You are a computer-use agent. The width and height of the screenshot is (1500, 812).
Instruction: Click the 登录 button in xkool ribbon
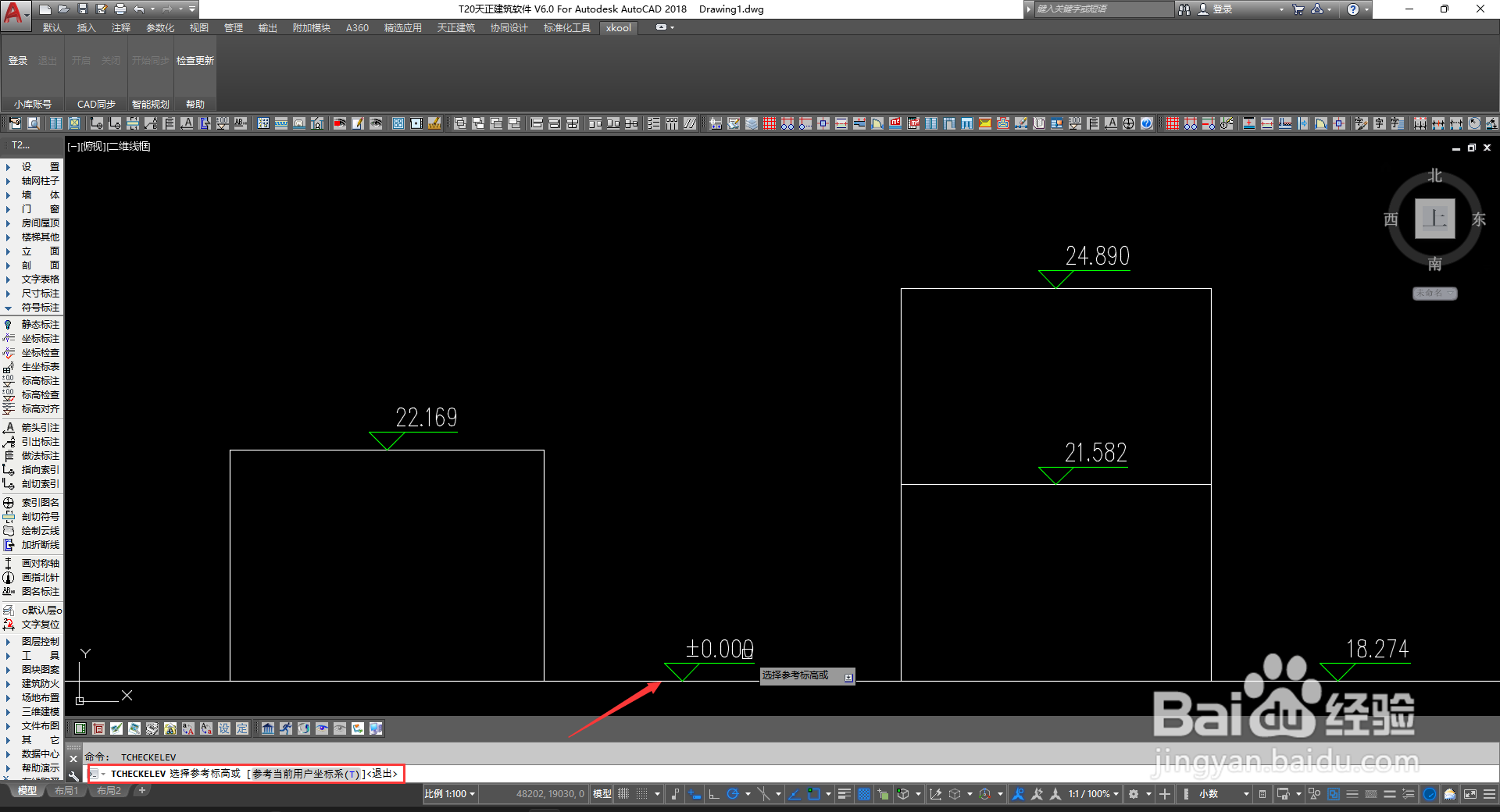(18, 61)
